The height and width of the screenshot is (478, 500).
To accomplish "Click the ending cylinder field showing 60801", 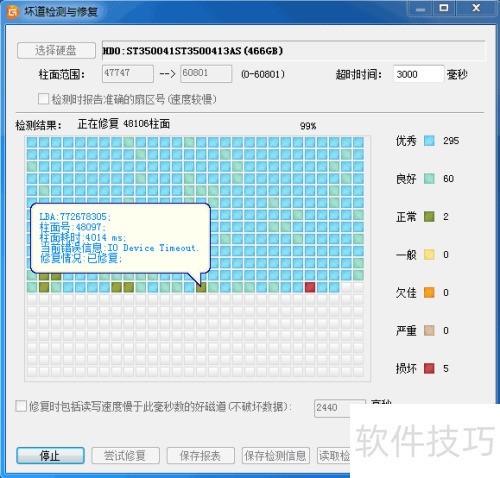I will (x=206, y=74).
